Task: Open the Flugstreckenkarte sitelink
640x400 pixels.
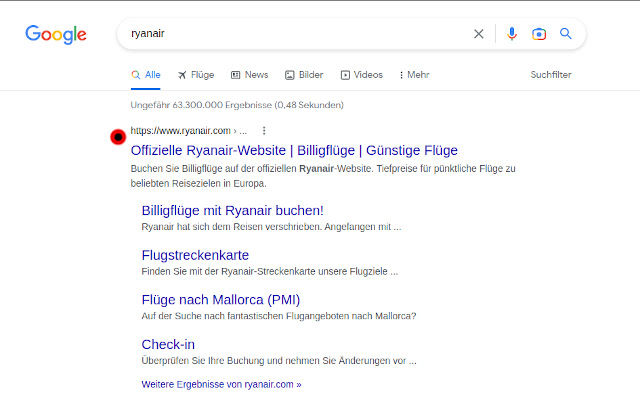Action: coord(195,255)
